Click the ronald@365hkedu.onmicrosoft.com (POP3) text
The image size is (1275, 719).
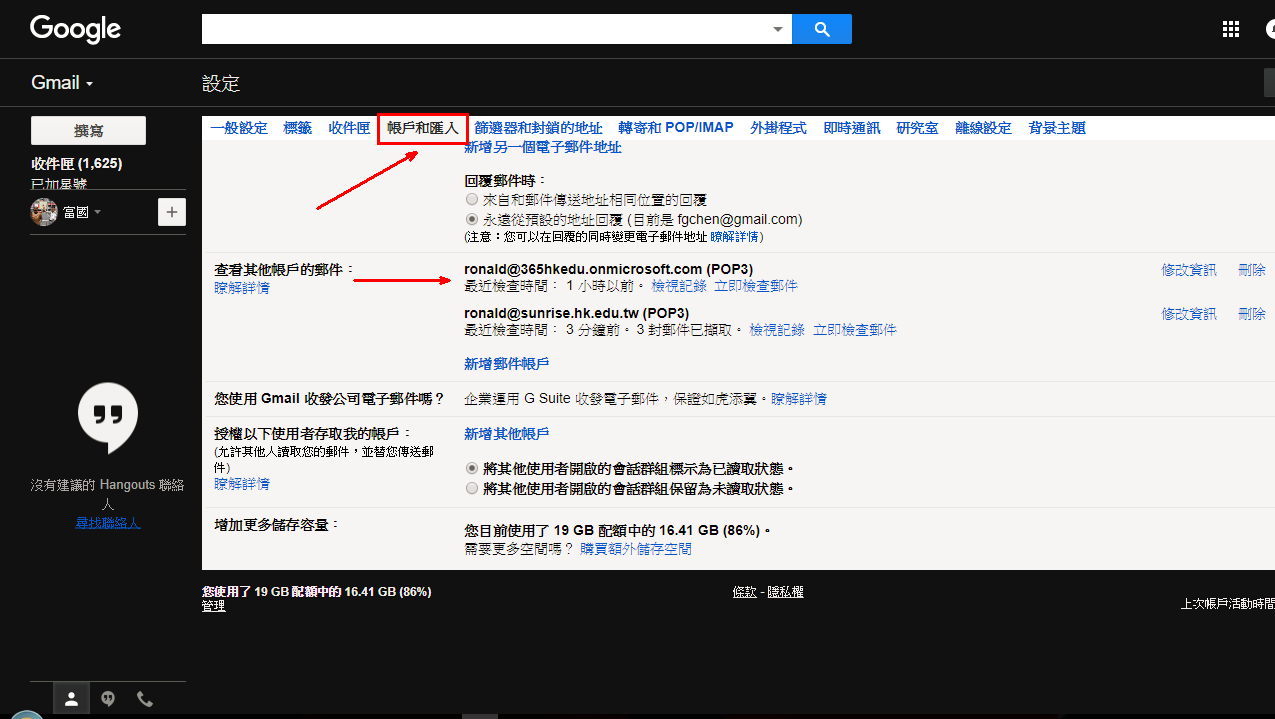608,269
